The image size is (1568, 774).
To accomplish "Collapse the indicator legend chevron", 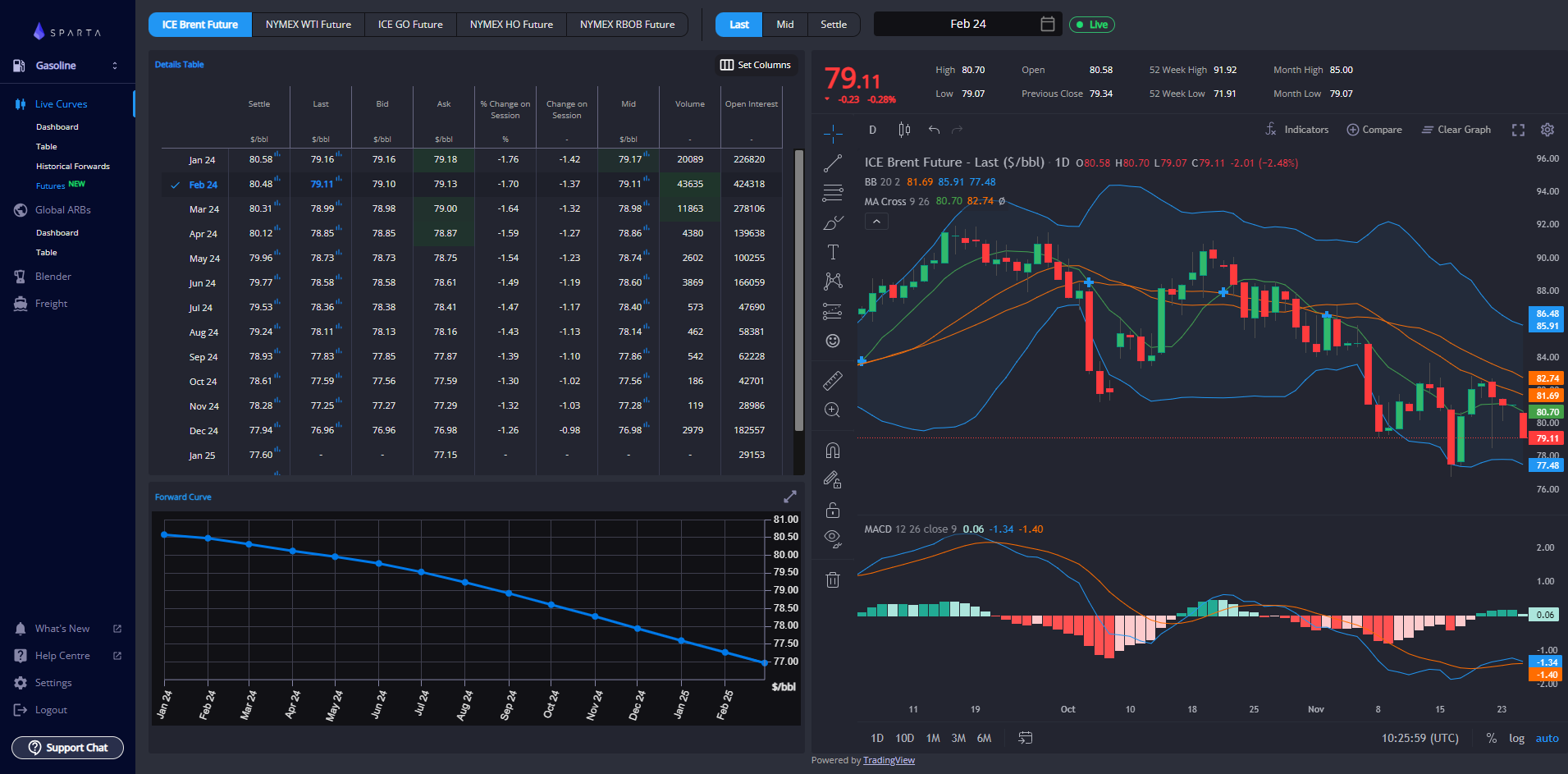I will 876,222.
